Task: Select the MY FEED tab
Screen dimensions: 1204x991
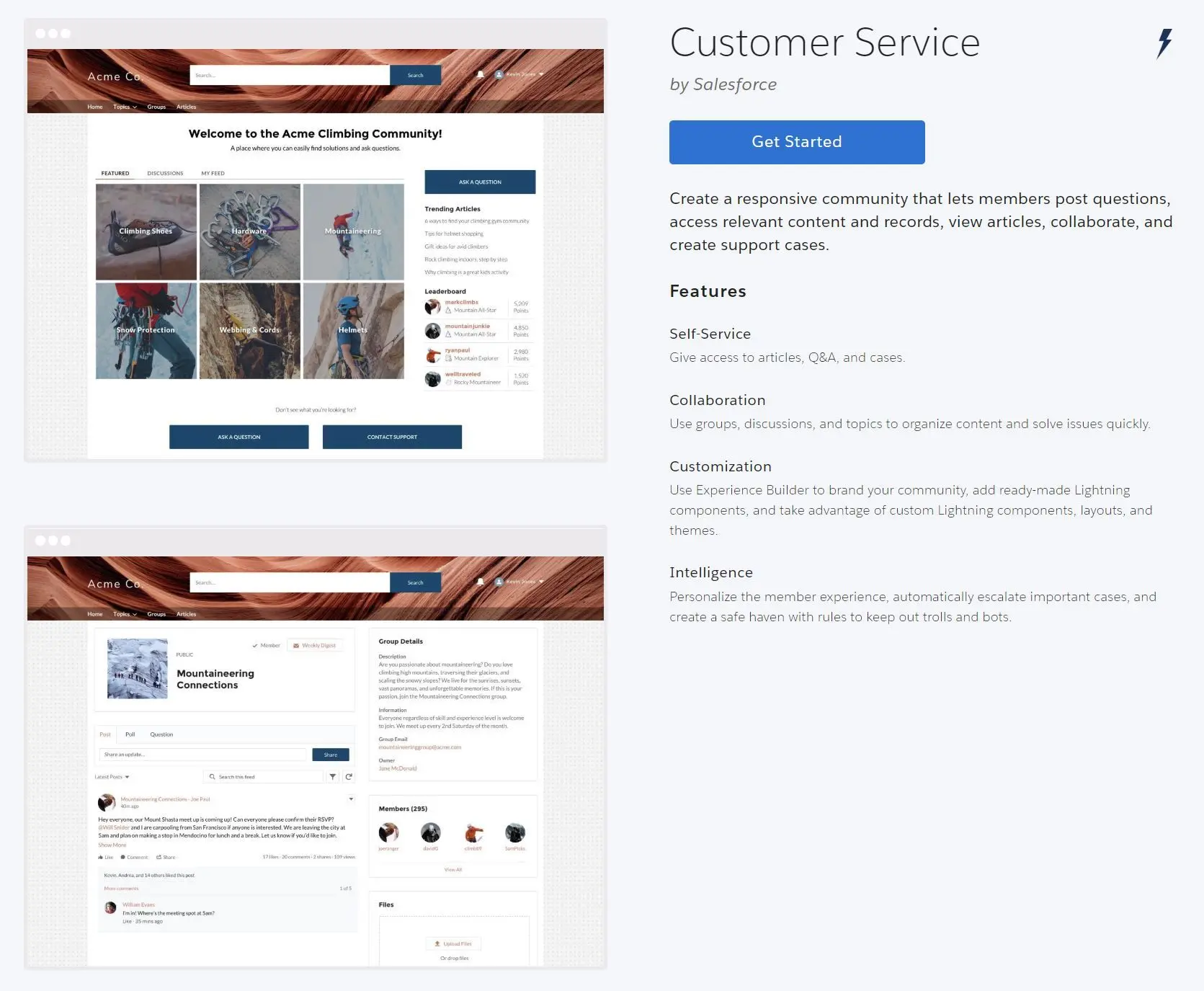Action: (213, 173)
